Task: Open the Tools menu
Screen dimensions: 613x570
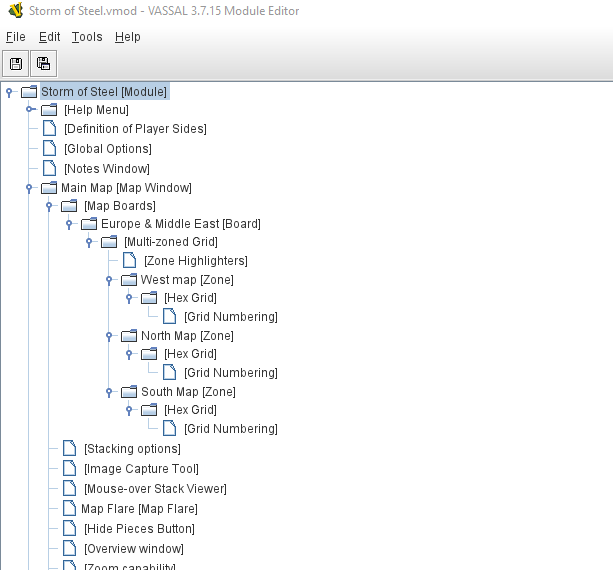Action: 87,37
